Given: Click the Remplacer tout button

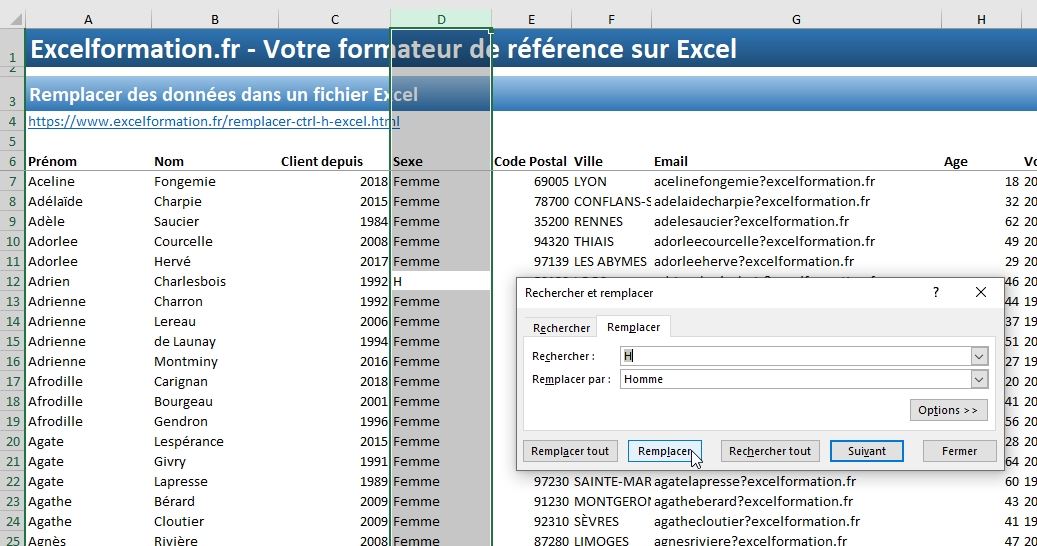Looking at the screenshot, I should pyautogui.click(x=570, y=451).
